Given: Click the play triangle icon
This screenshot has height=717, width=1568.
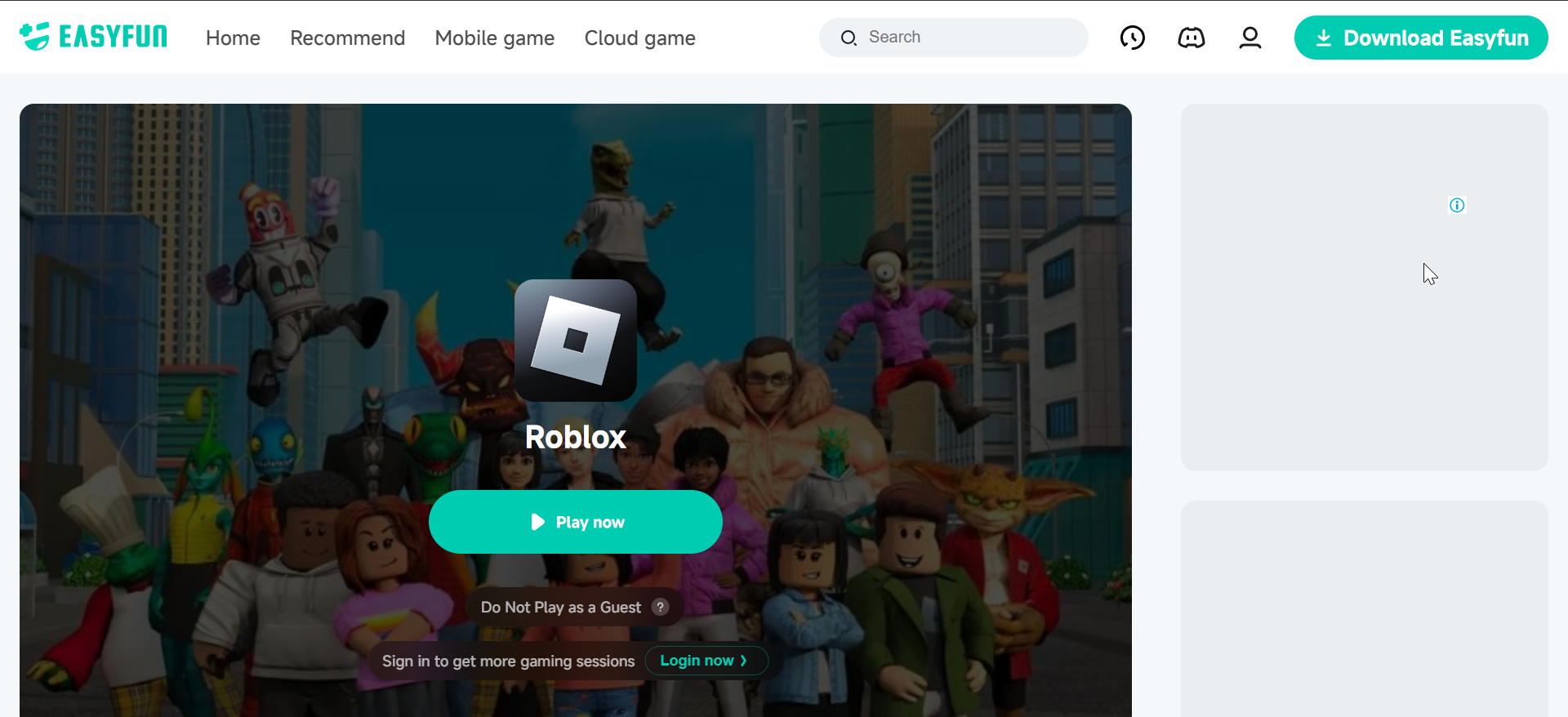Looking at the screenshot, I should pyautogui.click(x=537, y=522).
